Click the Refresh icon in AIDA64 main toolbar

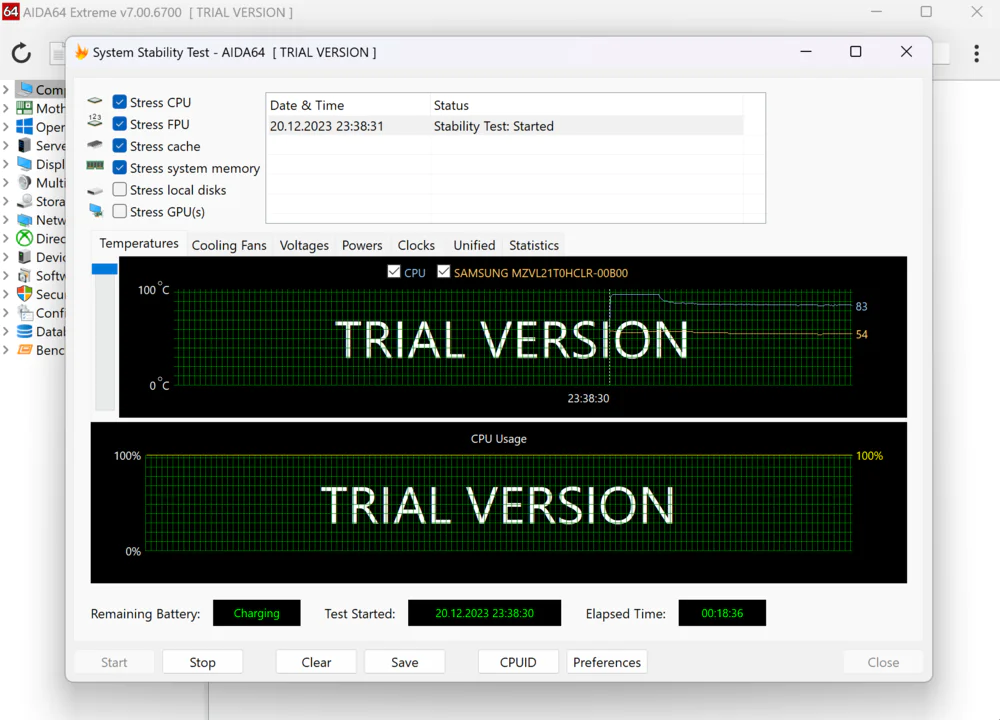click(x=21, y=53)
